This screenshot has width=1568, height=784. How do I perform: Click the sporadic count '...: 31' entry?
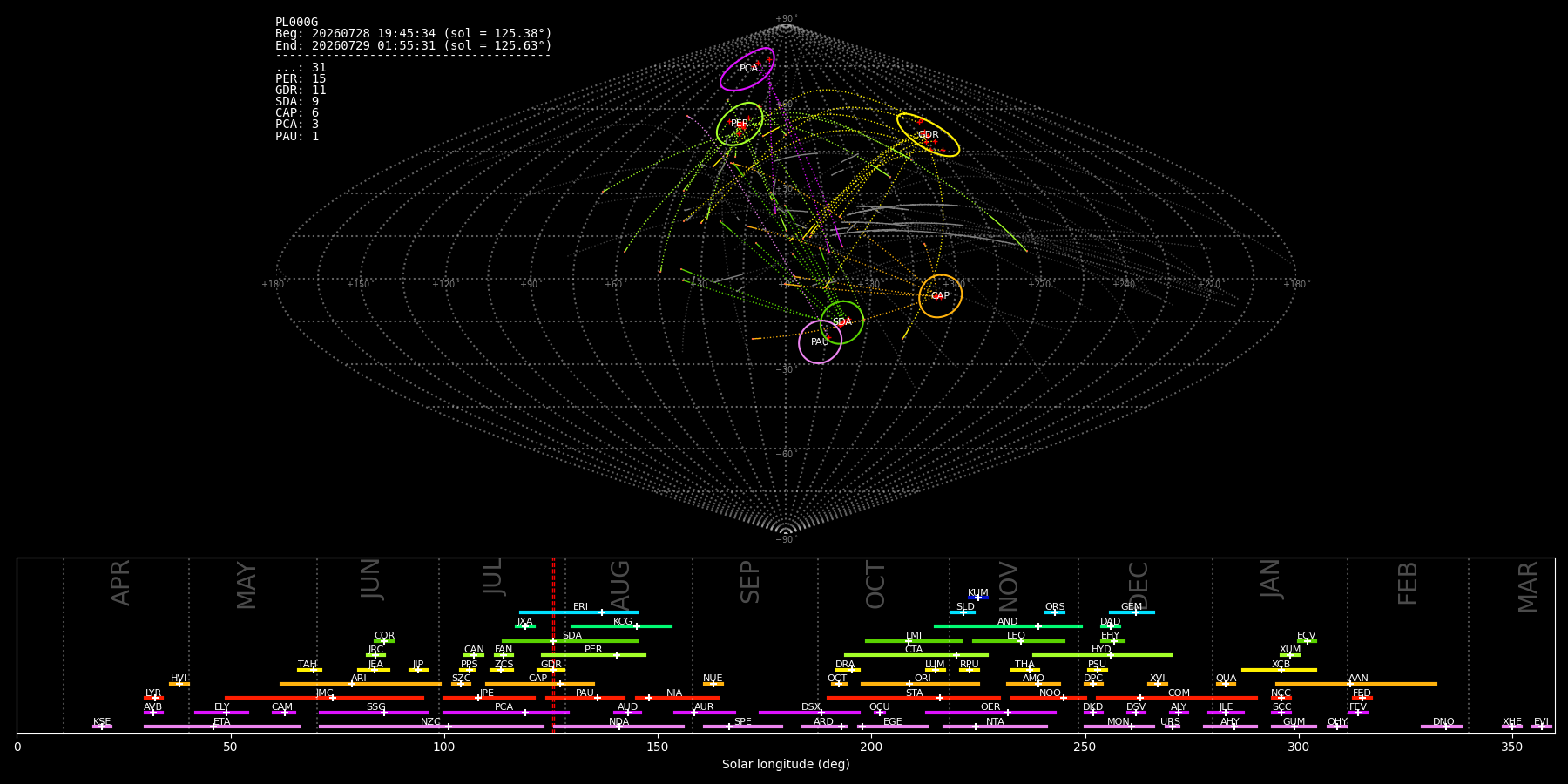(301, 68)
